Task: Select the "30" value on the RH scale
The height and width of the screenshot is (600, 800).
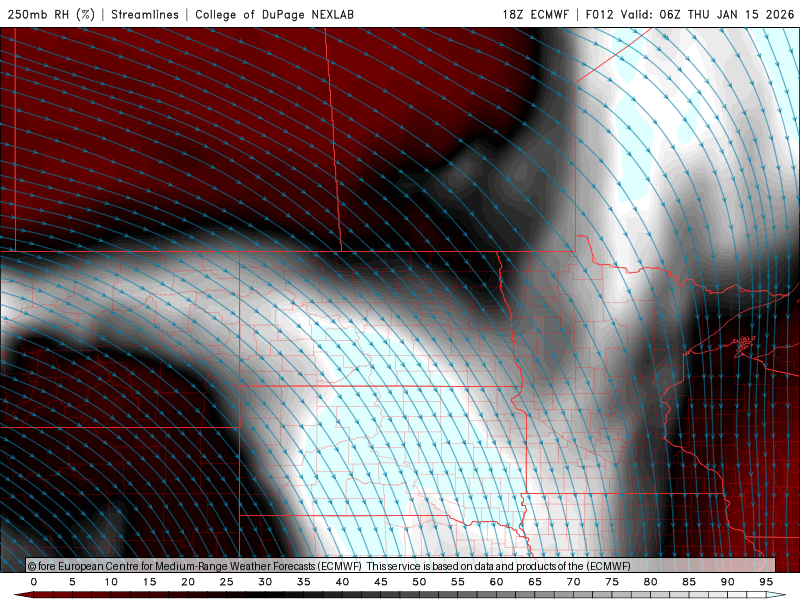Action: tap(265, 582)
